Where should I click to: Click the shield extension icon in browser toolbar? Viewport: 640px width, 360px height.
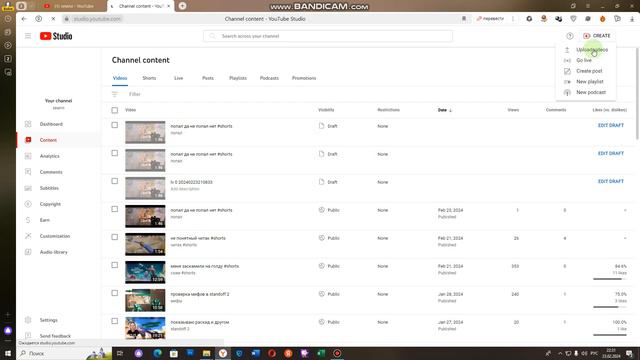[x=573, y=19]
